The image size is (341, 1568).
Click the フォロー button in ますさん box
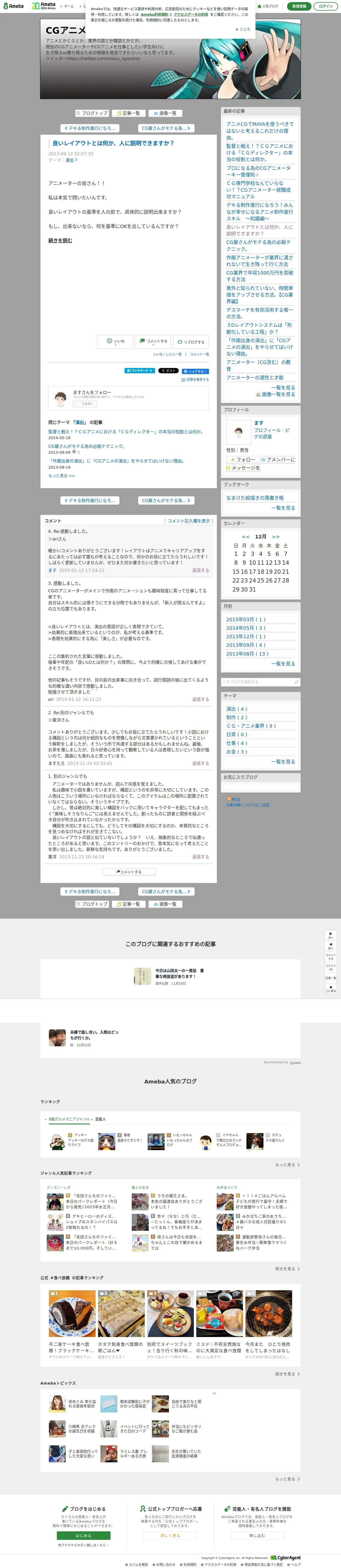(x=85, y=404)
